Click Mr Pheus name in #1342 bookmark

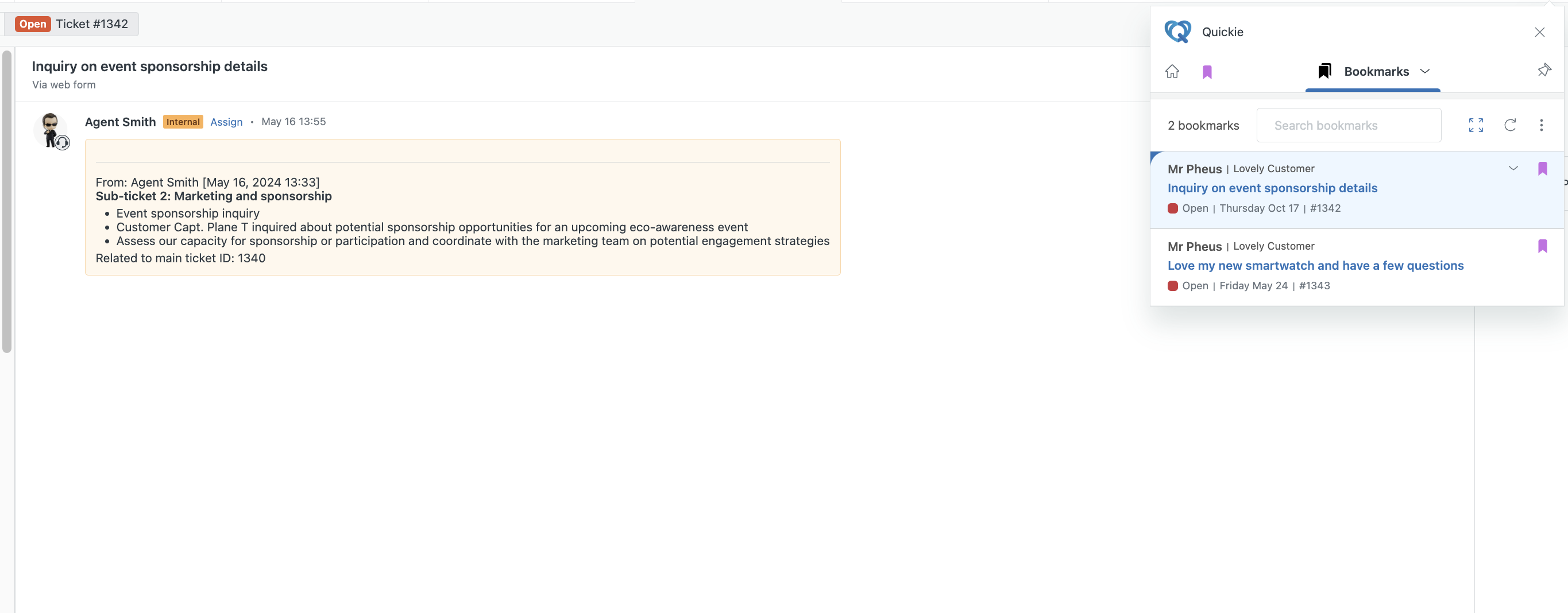click(1194, 169)
